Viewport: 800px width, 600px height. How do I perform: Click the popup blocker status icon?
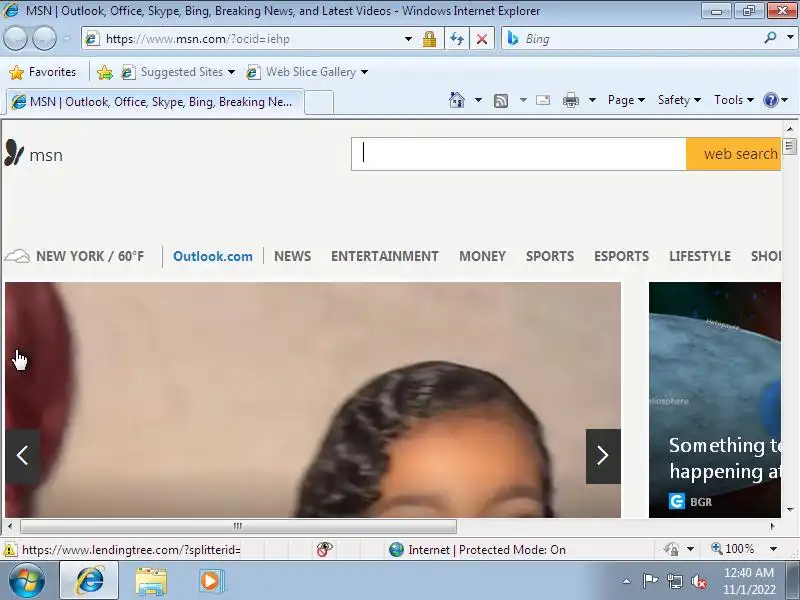coord(324,549)
